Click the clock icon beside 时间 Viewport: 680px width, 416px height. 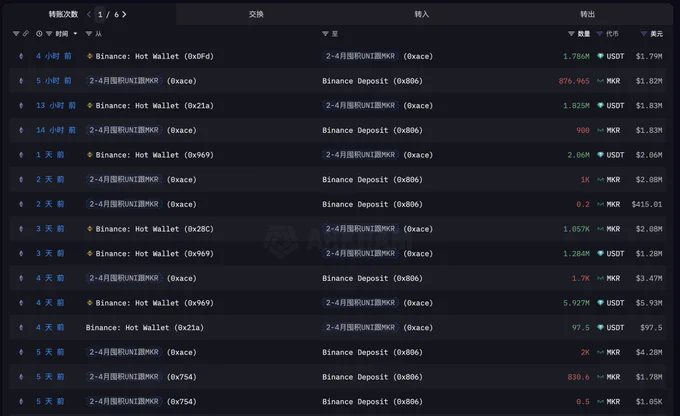[x=39, y=33]
